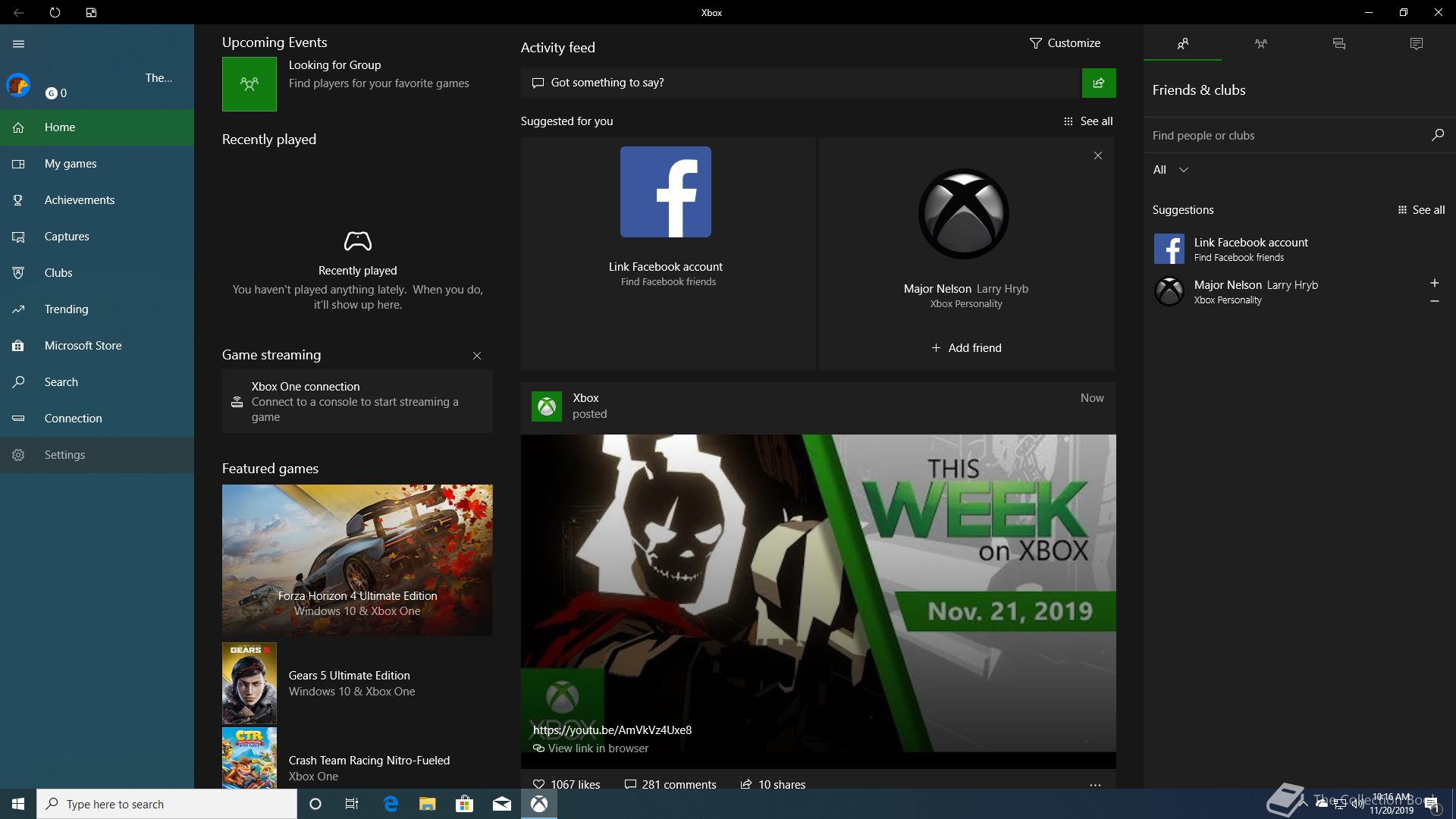The image size is (1456, 819).
Task: Click the Looking for Group green icon
Action: [x=249, y=84]
